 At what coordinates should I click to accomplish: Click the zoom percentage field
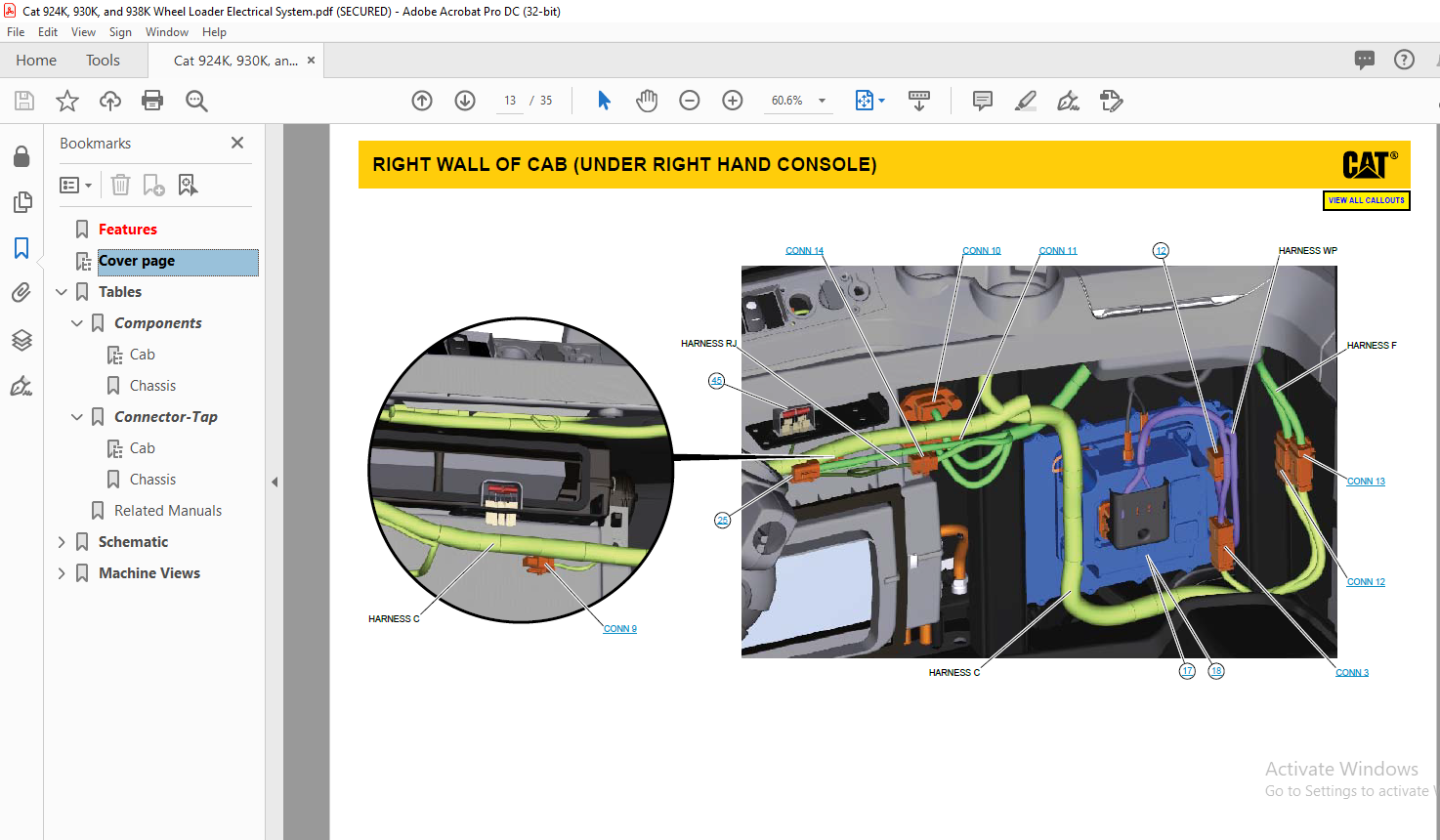787,101
